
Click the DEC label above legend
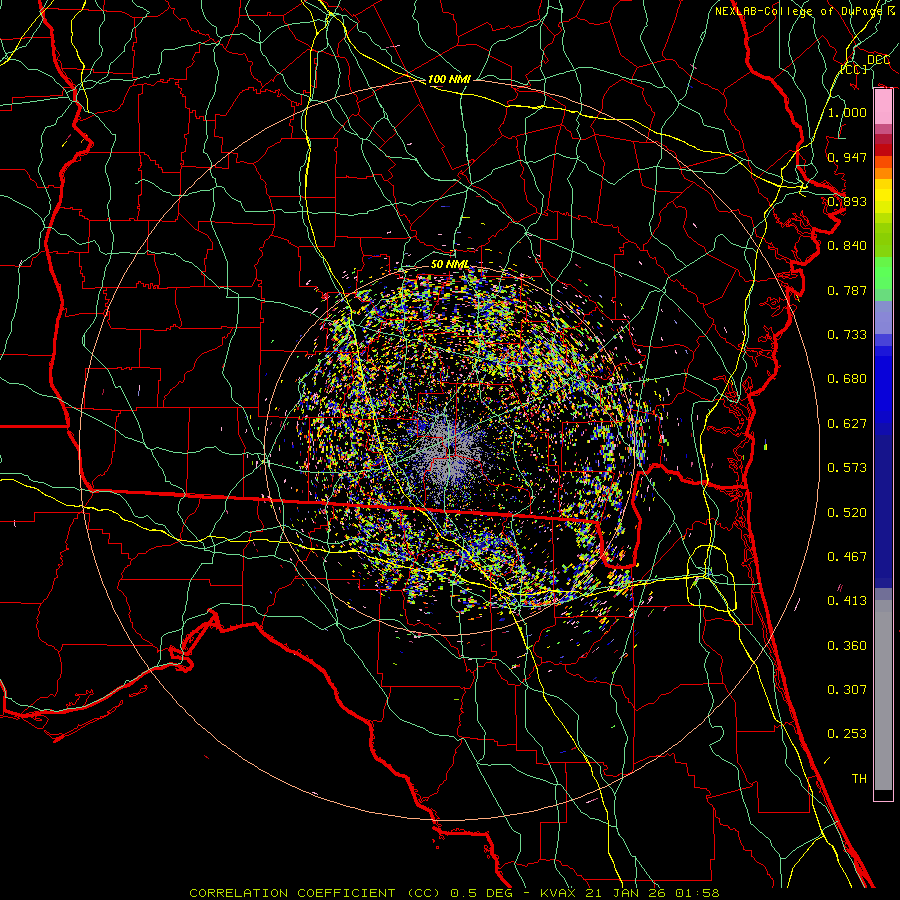coord(878,60)
